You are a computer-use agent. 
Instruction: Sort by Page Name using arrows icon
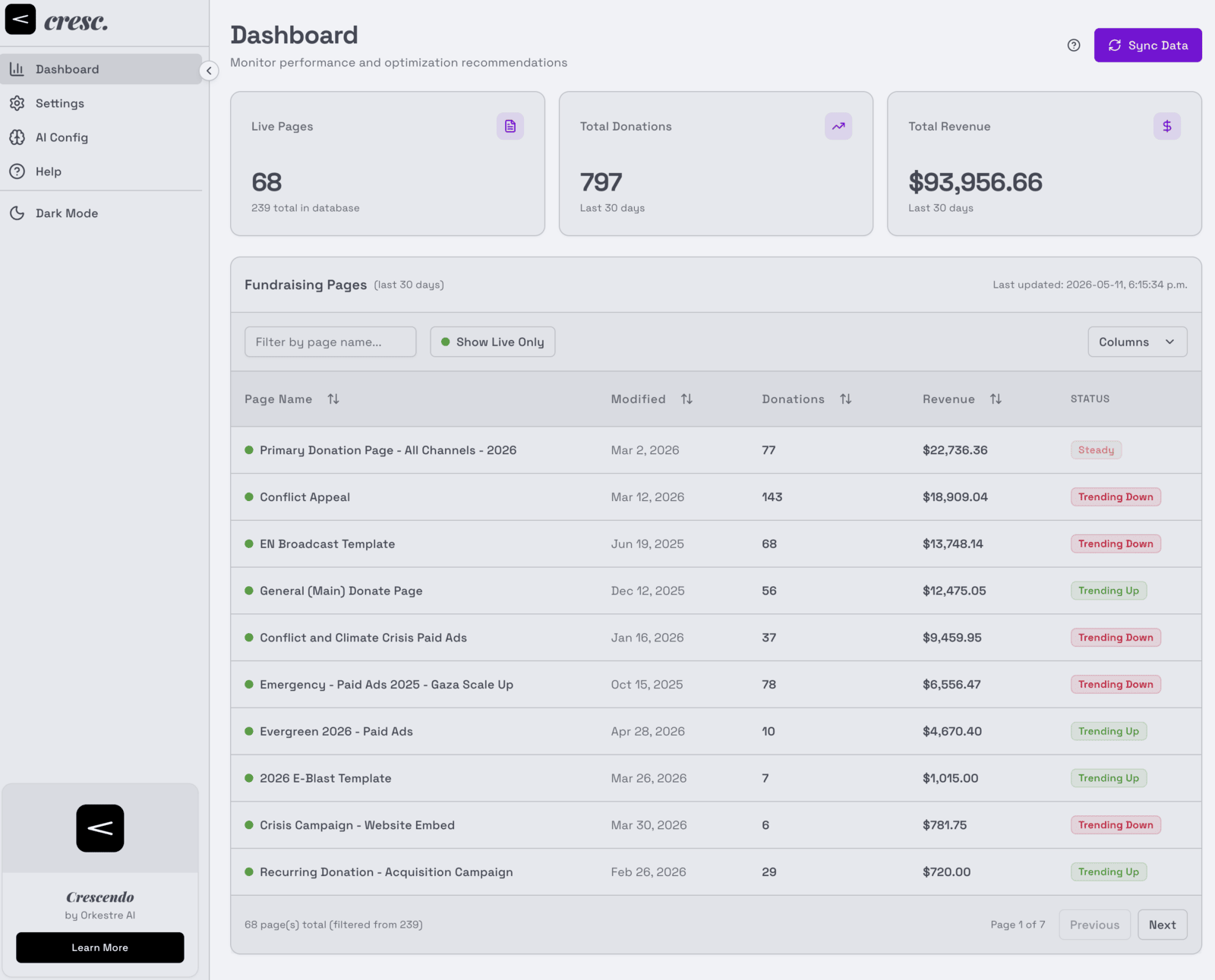pos(333,399)
